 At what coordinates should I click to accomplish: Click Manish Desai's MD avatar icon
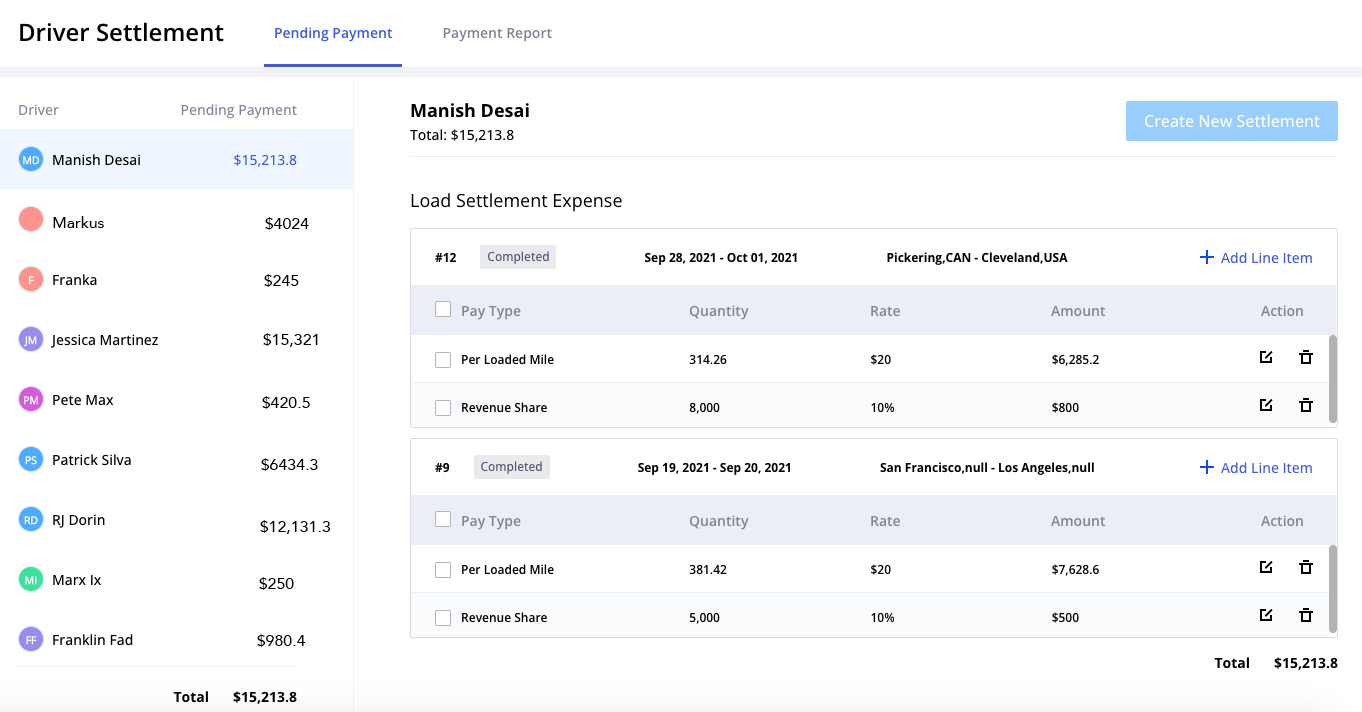coord(30,159)
